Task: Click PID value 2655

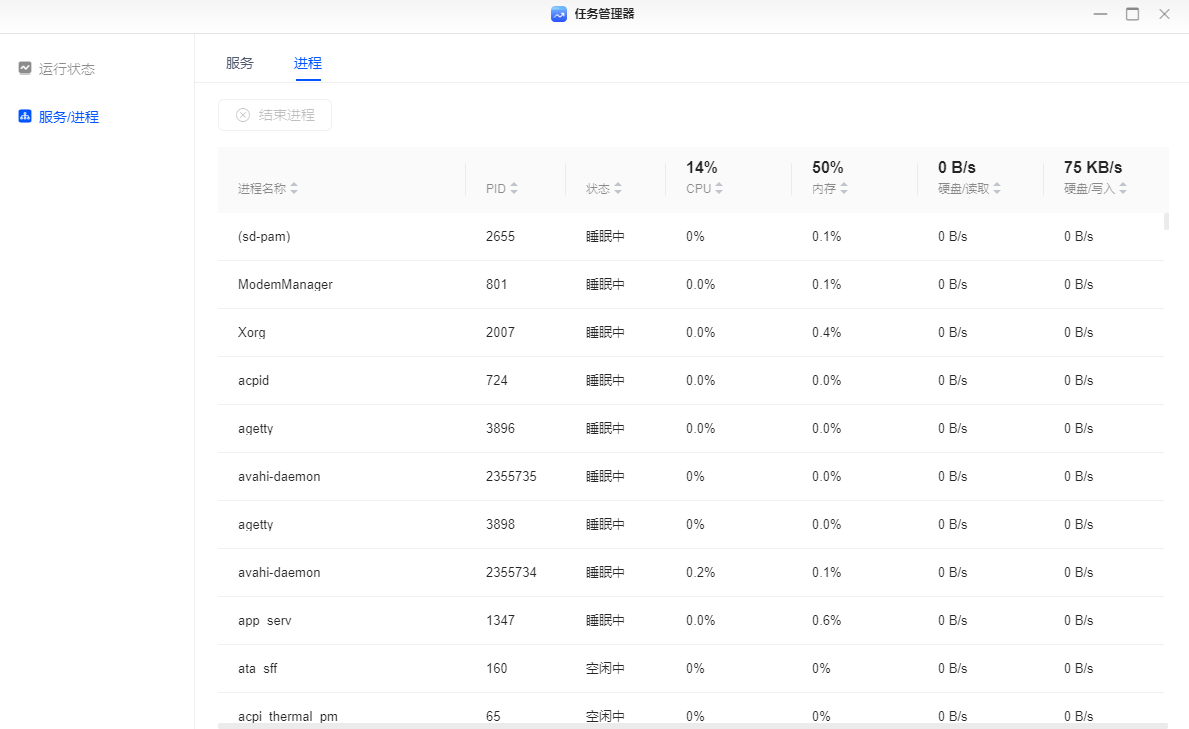Action: tap(500, 237)
